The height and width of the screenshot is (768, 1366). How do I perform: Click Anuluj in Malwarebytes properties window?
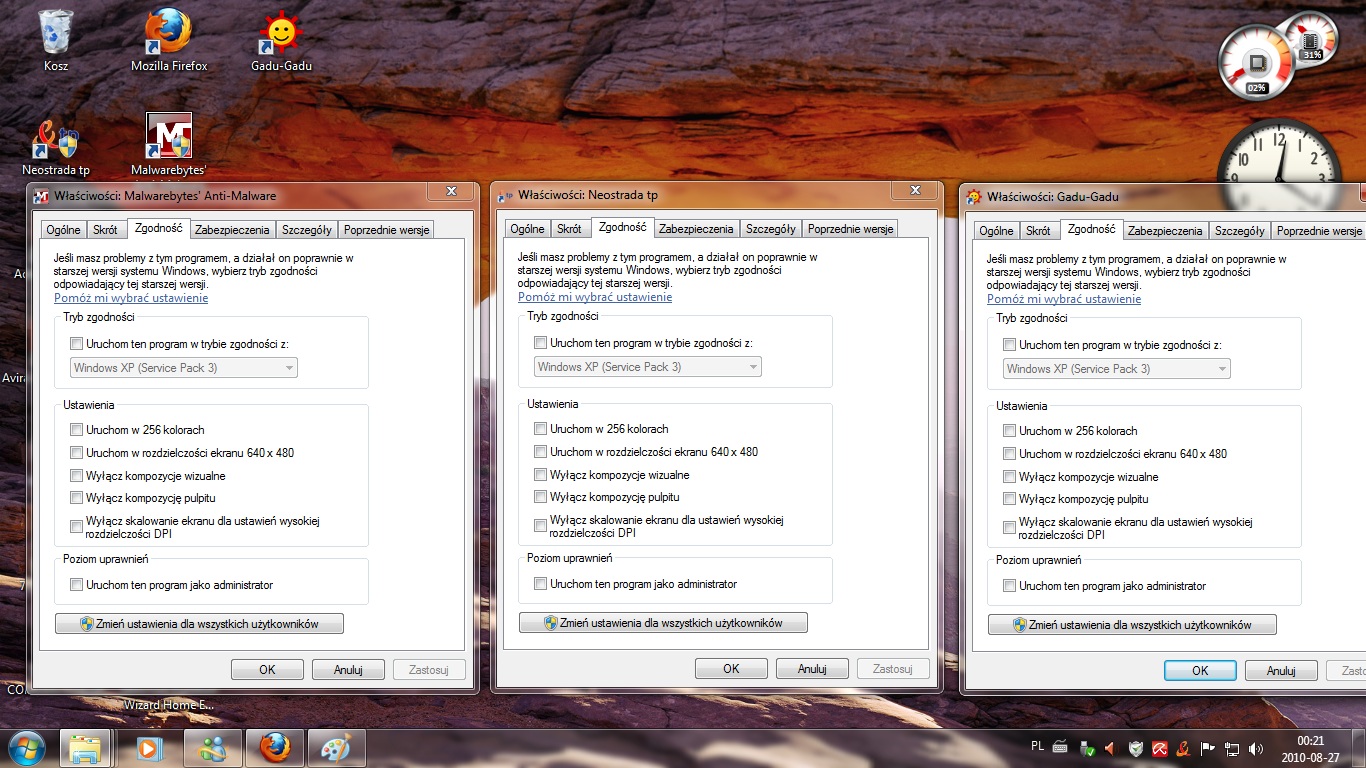click(348, 670)
